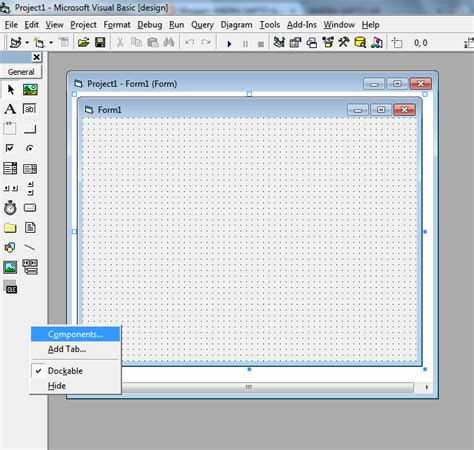Open the Form Layout Window icon
The image size is (474, 450).
(x=311, y=43)
